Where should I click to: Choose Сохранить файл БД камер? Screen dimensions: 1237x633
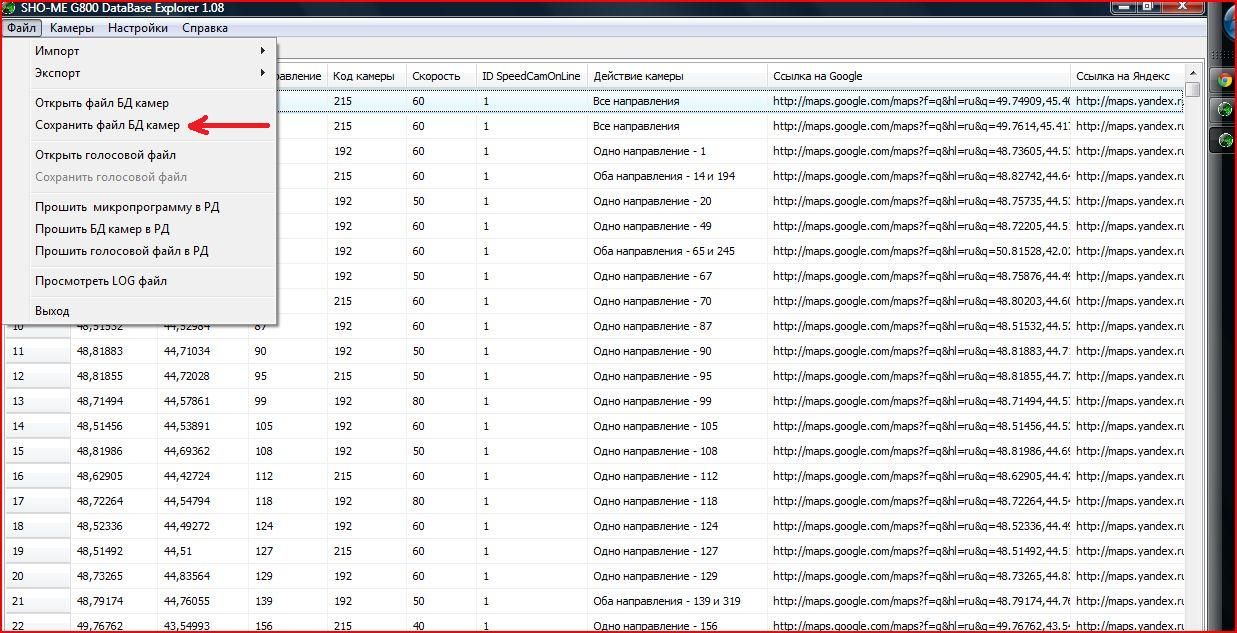[107, 125]
